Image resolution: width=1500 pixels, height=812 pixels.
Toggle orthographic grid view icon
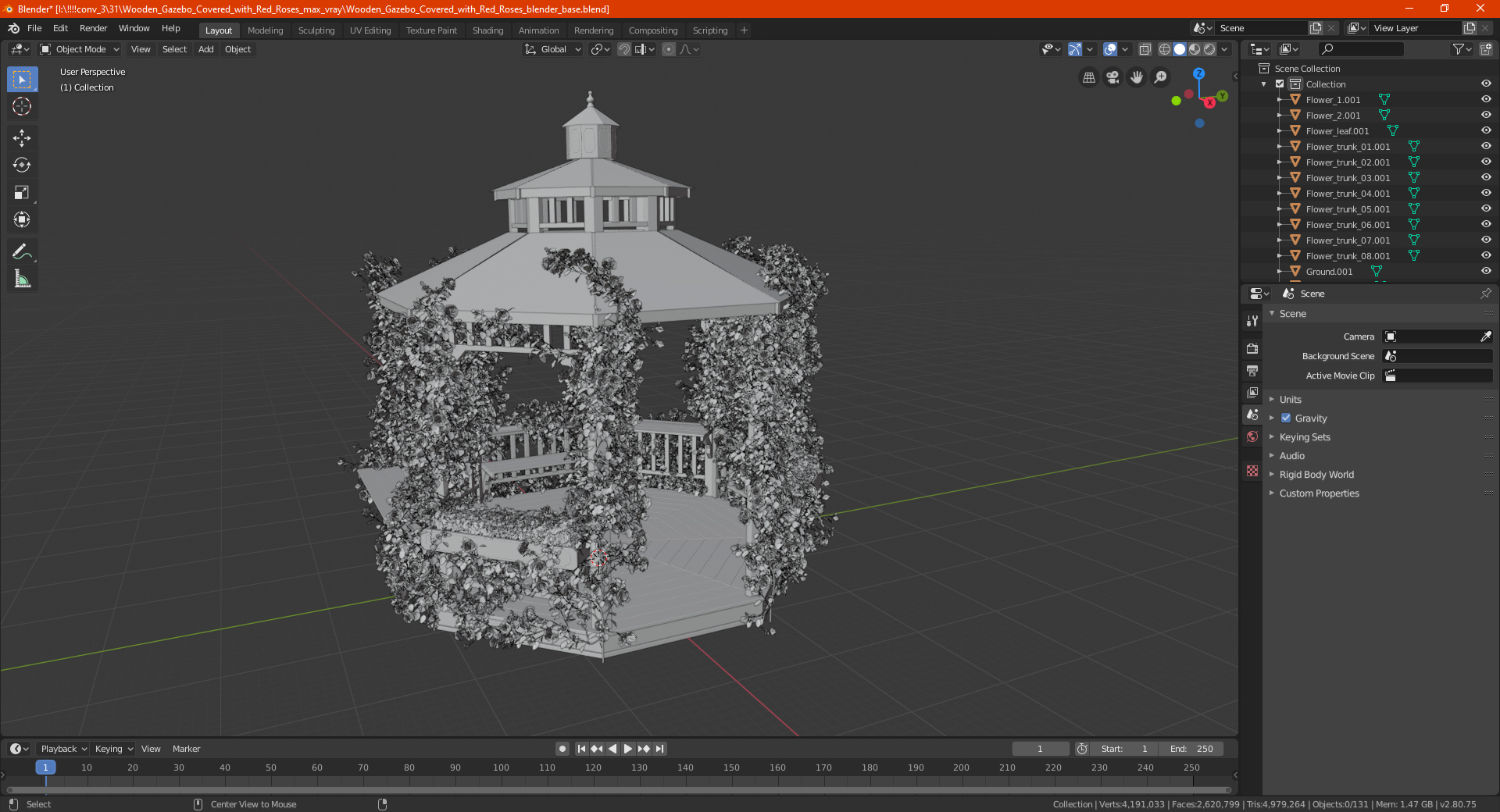pos(1089,77)
